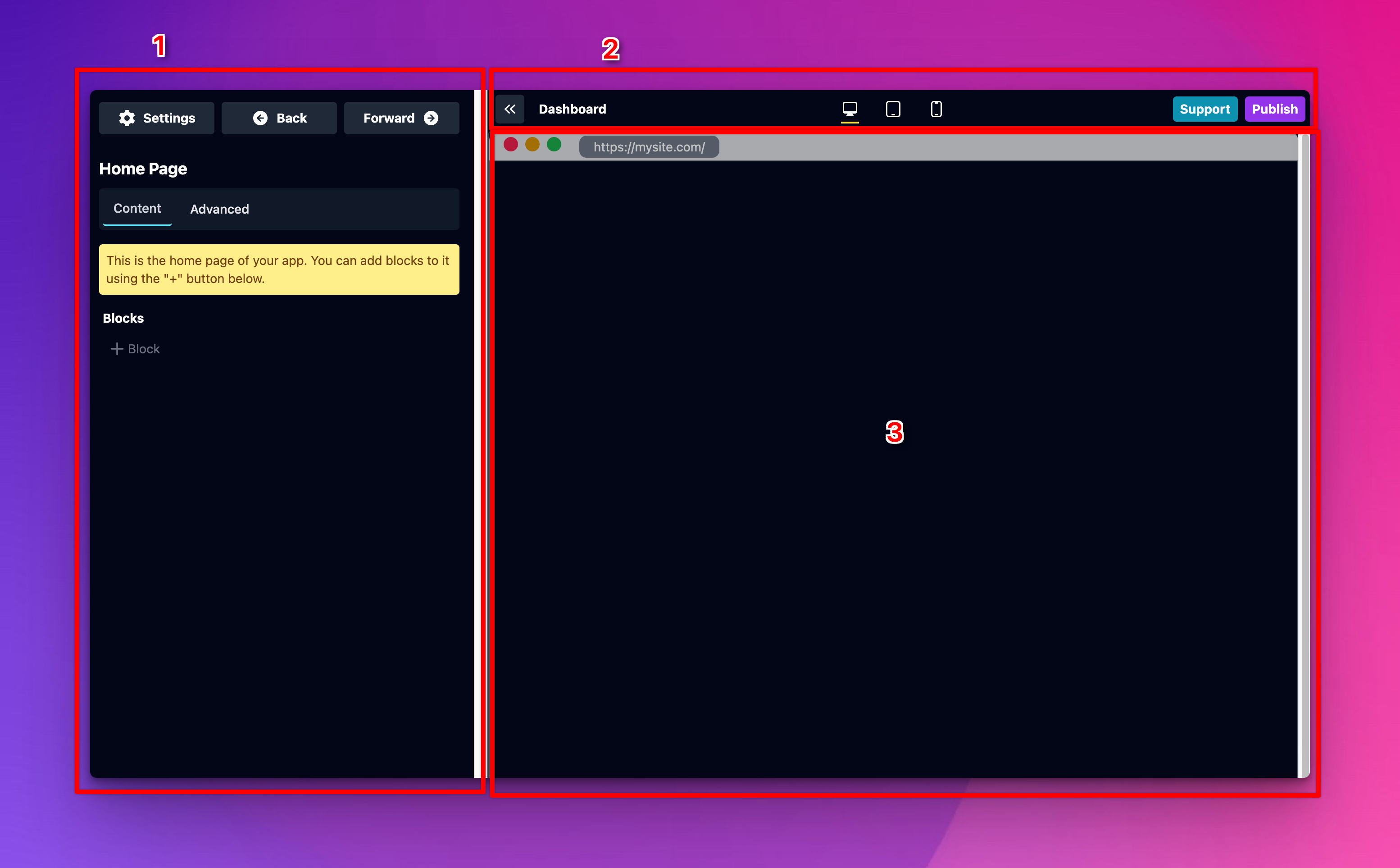Switch to the Content tab
The image size is (1400, 868).
(137, 208)
